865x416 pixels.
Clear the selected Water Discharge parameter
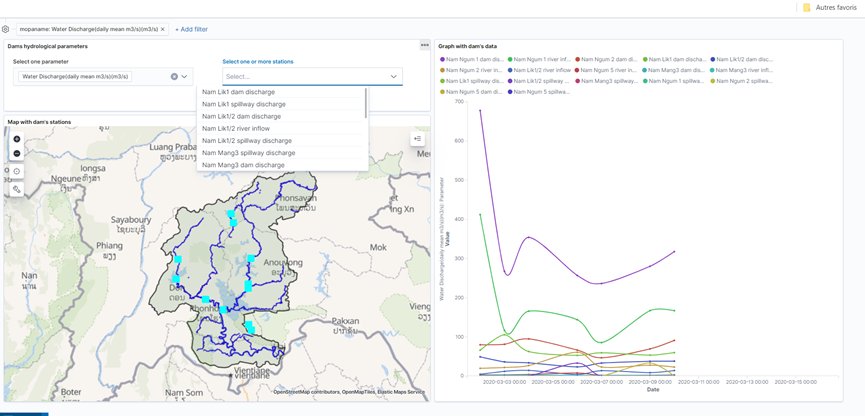pos(174,76)
